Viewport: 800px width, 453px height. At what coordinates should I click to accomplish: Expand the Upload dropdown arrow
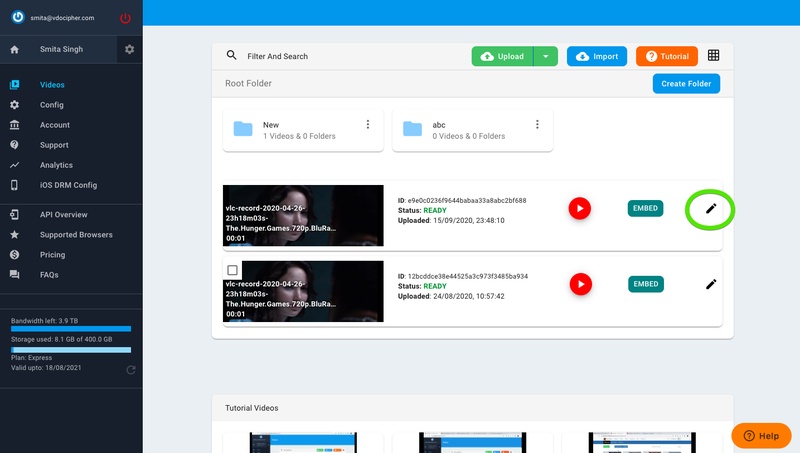click(546, 56)
